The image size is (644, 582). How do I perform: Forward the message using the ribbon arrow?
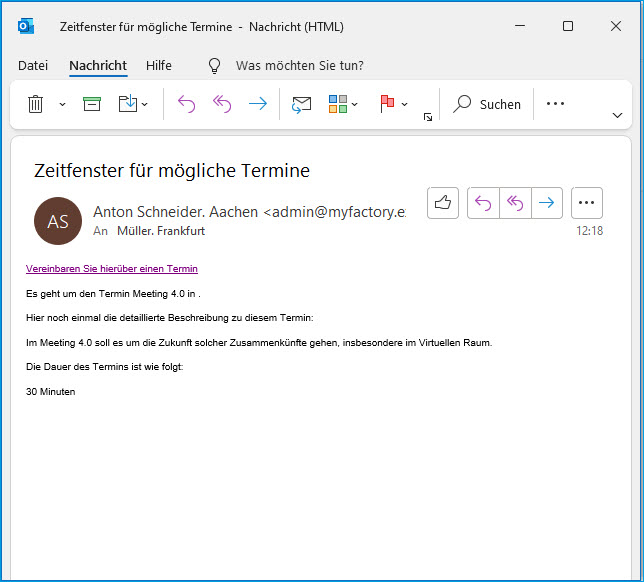[257, 104]
